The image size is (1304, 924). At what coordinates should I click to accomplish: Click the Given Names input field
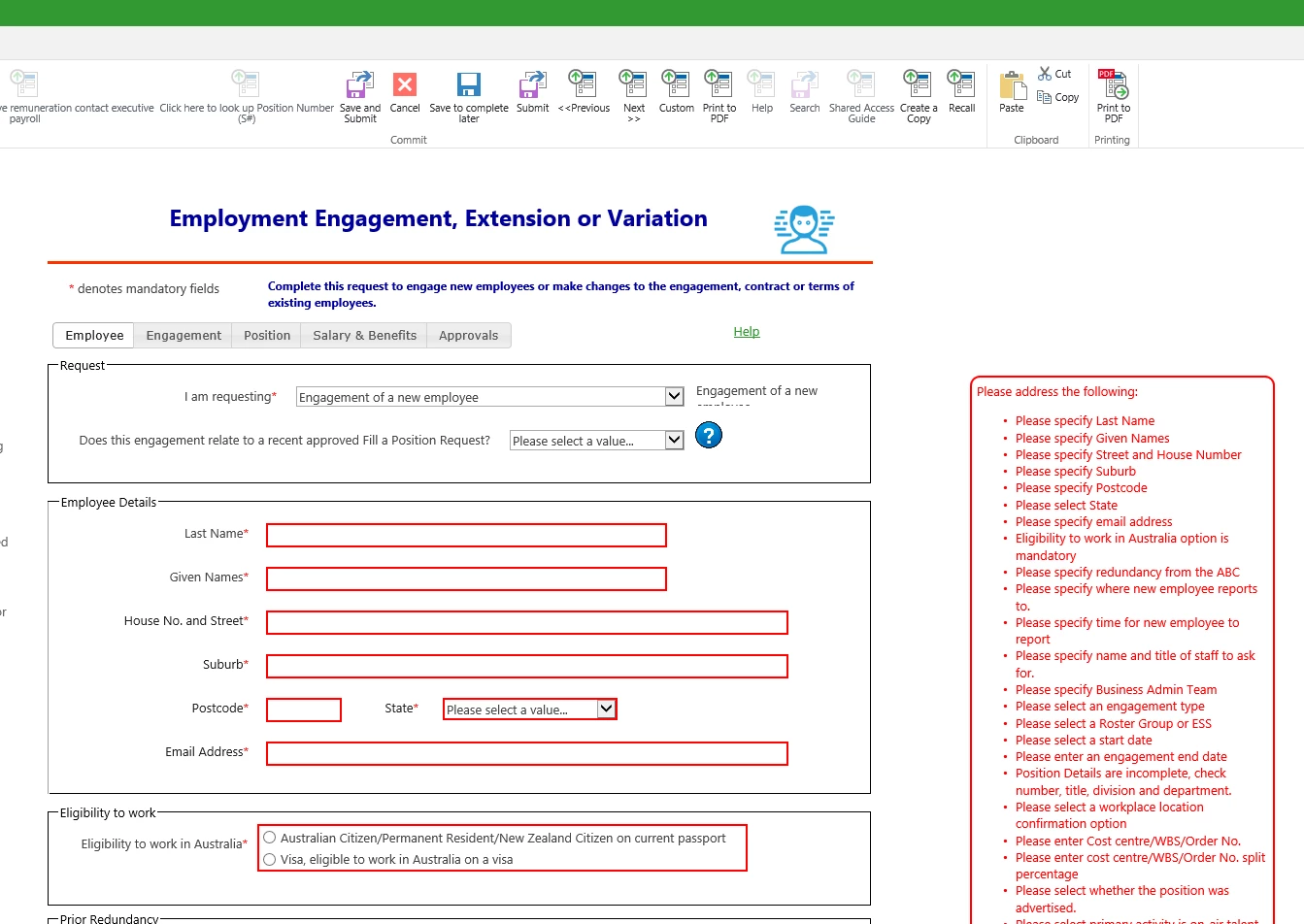466,578
